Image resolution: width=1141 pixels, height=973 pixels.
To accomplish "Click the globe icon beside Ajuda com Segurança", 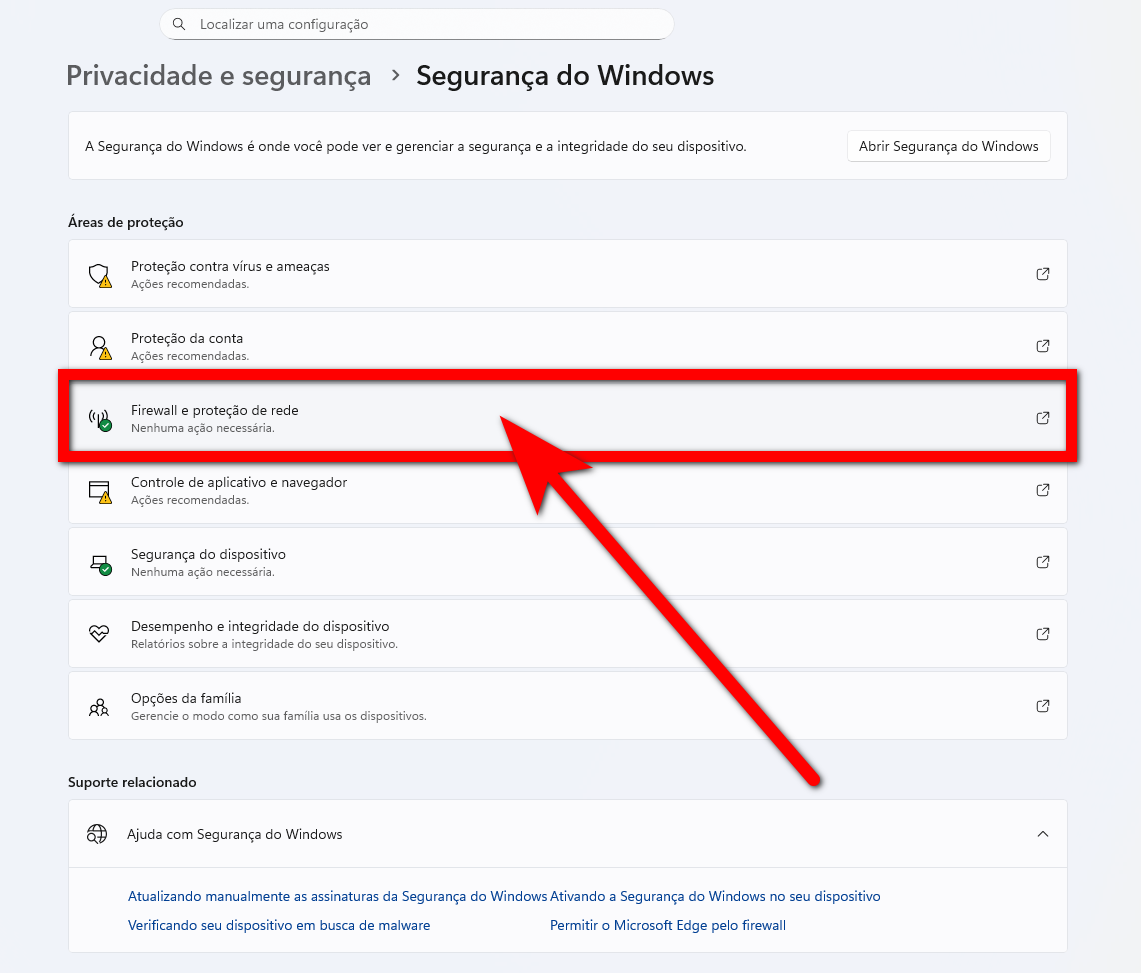I will [97, 834].
